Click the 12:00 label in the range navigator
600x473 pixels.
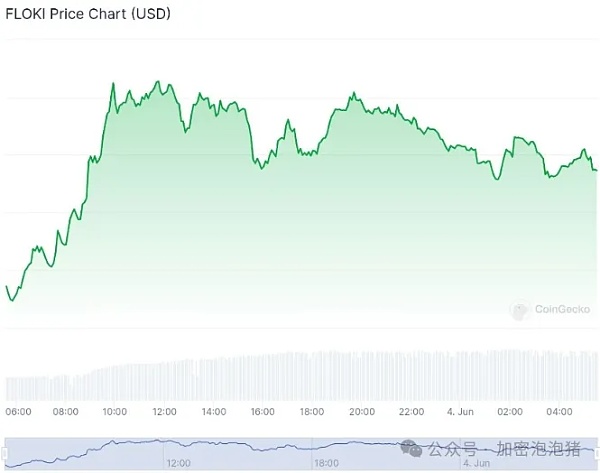[179, 463]
